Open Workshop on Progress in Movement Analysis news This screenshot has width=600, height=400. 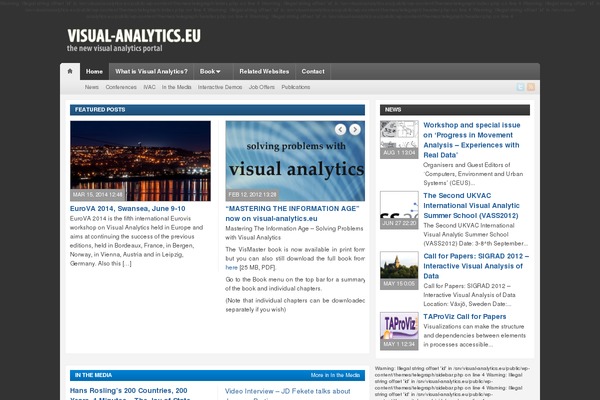coord(472,140)
